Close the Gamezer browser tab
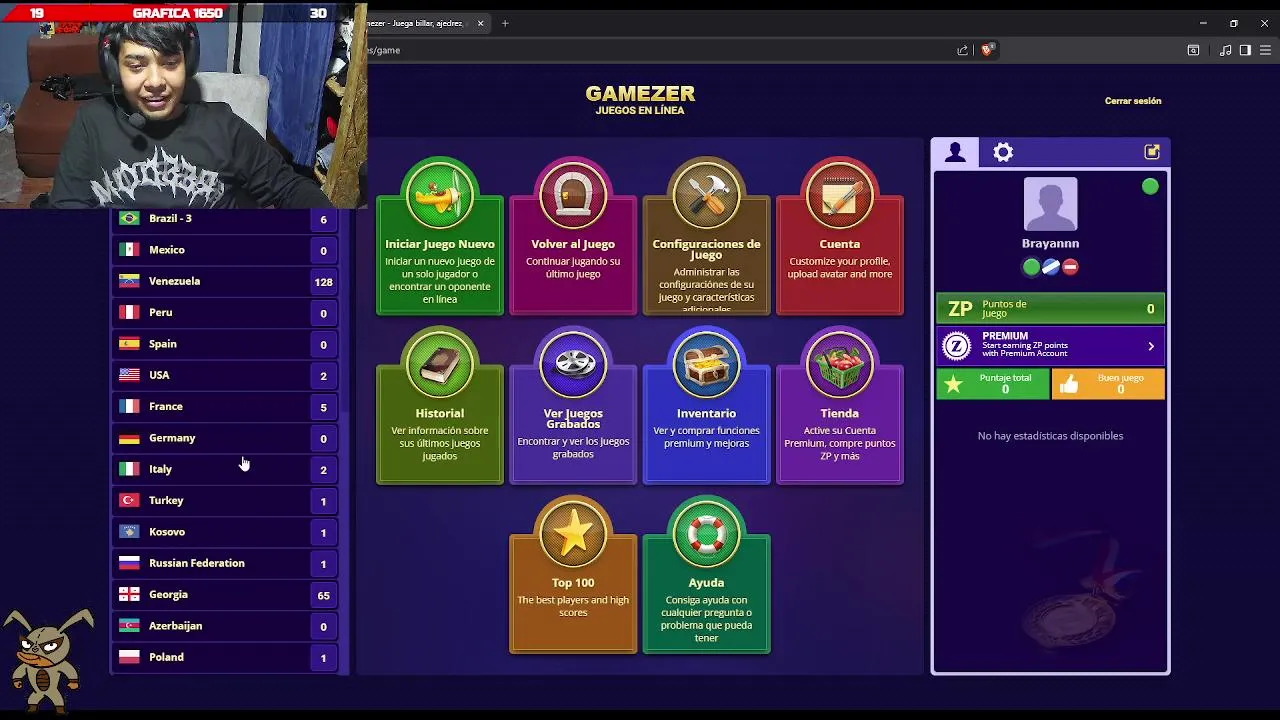Screen dimensions: 1280x720 [x=480, y=23]
